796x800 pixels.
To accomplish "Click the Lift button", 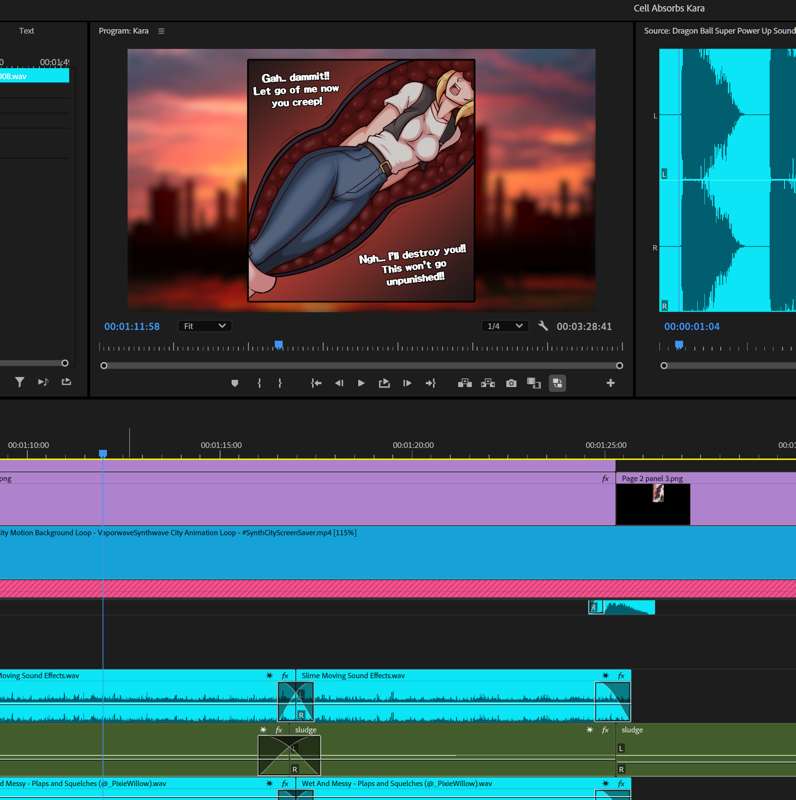I will [x=464, y=383].
